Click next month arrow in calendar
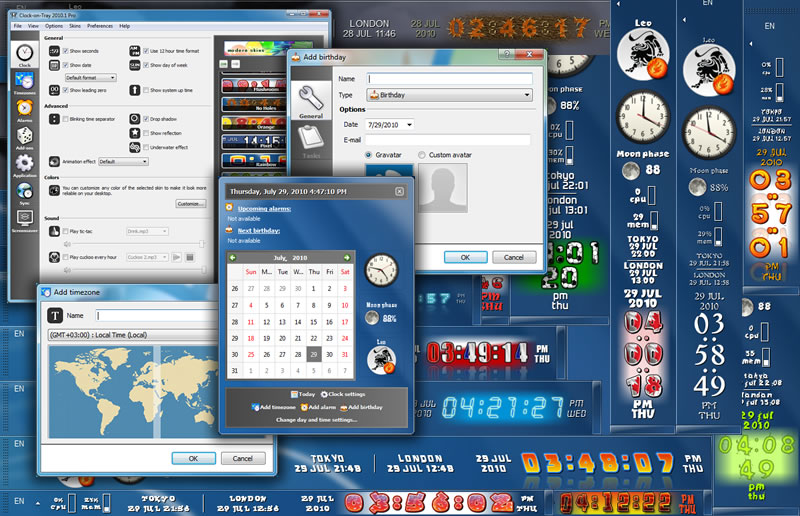 click(347, 257)
